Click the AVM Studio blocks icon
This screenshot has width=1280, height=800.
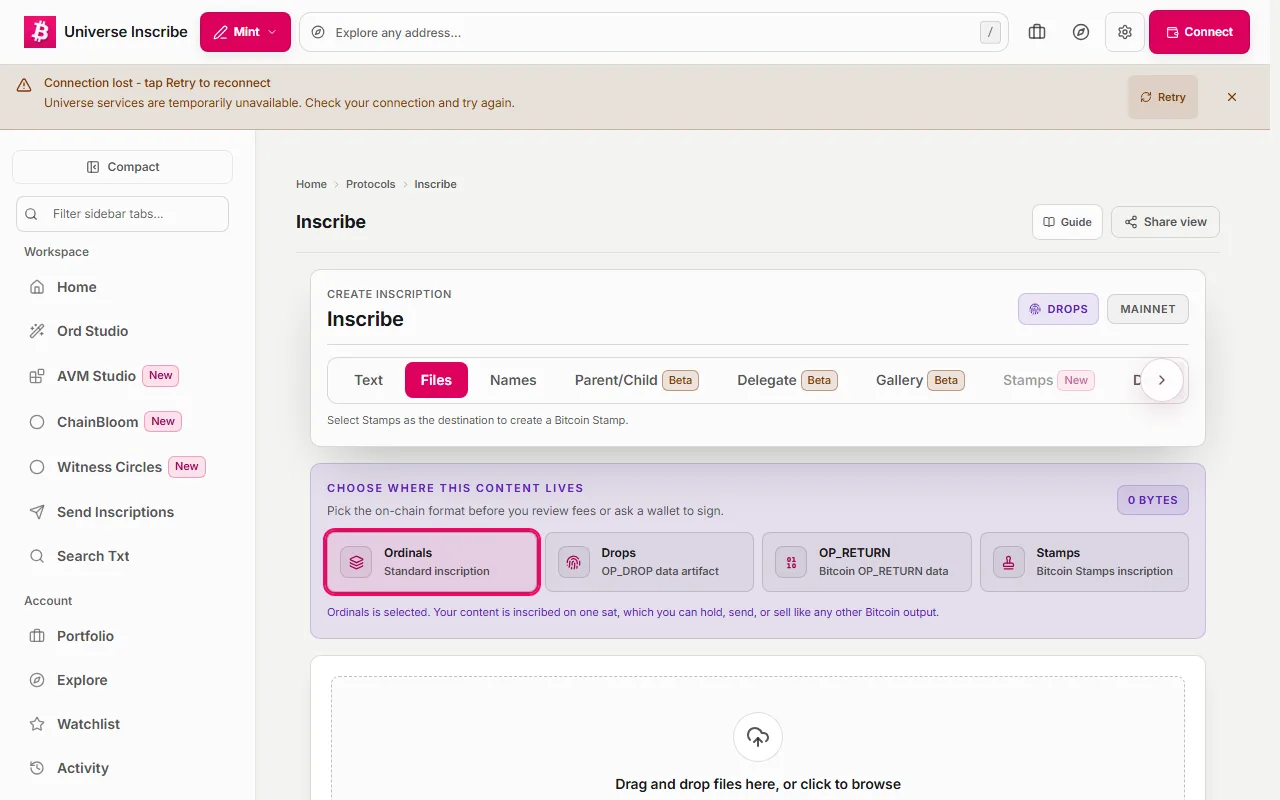37,376
